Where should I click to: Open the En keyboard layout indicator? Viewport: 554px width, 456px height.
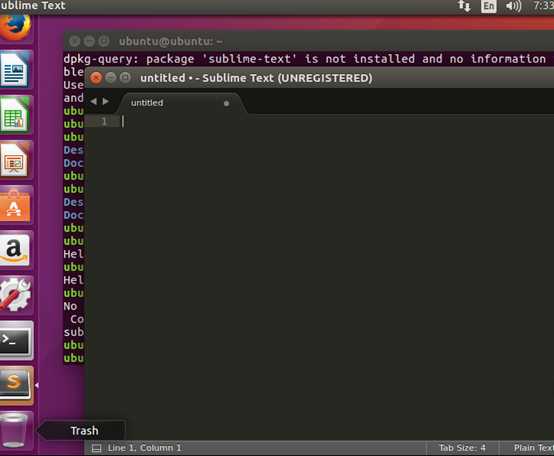[x=489, y=6]
